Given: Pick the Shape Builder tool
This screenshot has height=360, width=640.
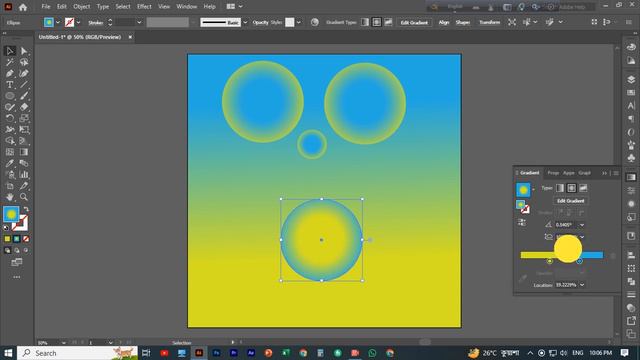Looking at the screenshot, I should coord(10,141).
